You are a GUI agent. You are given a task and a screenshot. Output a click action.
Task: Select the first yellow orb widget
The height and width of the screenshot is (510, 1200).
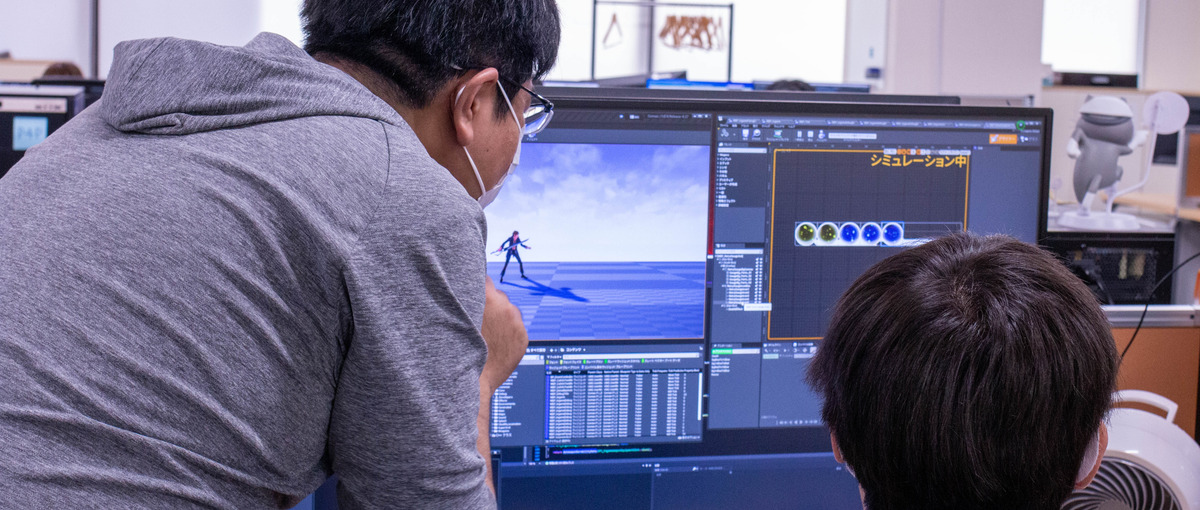click(806, 233)
